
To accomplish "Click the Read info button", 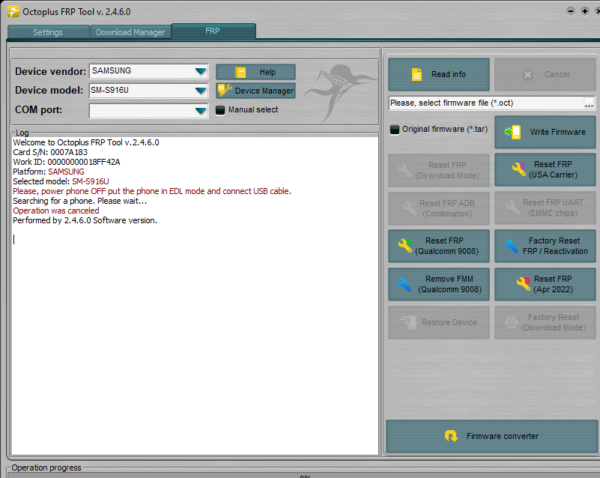I will [x=439, y=75].
